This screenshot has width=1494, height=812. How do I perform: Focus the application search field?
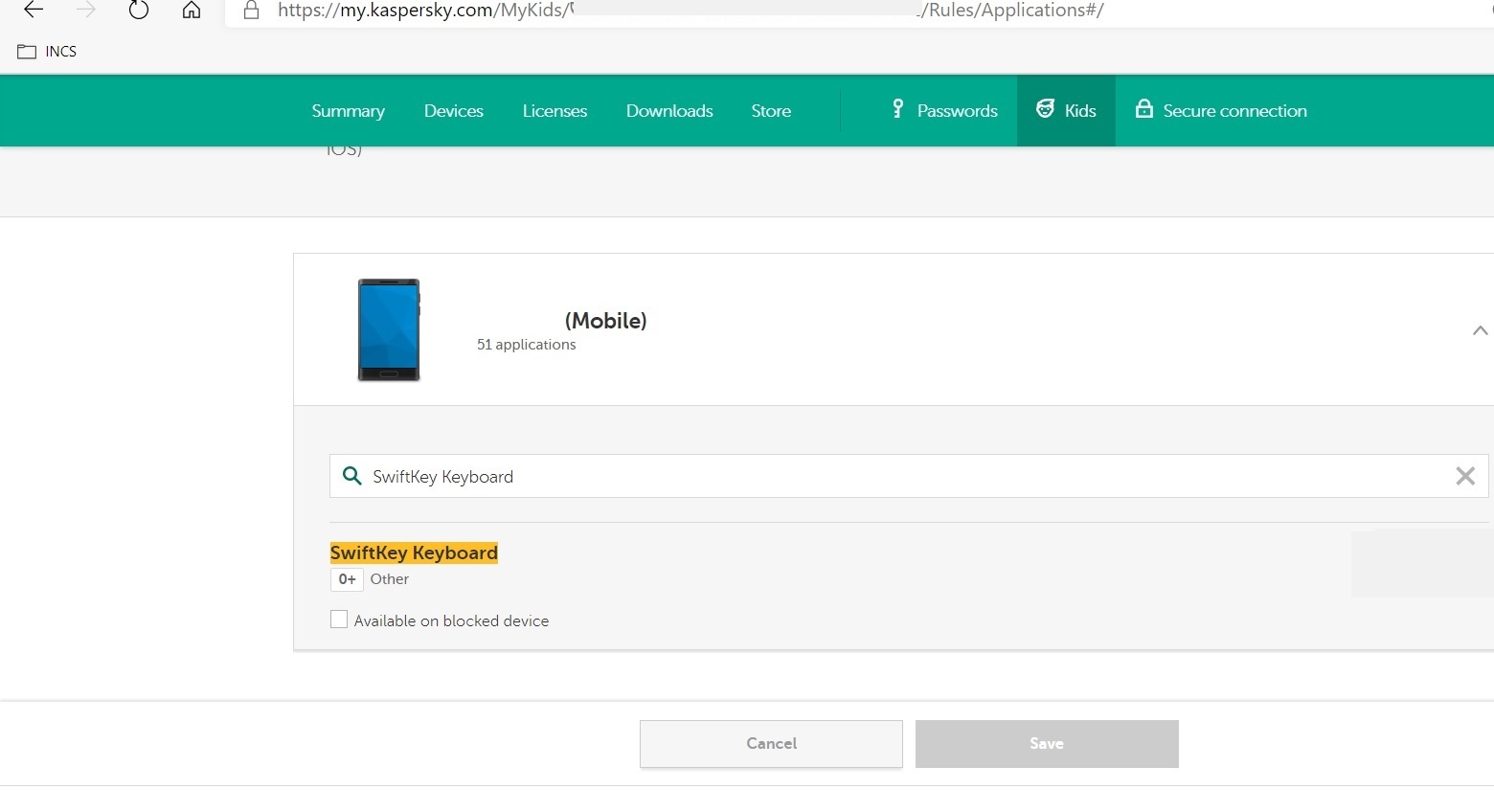pos(909,476)
